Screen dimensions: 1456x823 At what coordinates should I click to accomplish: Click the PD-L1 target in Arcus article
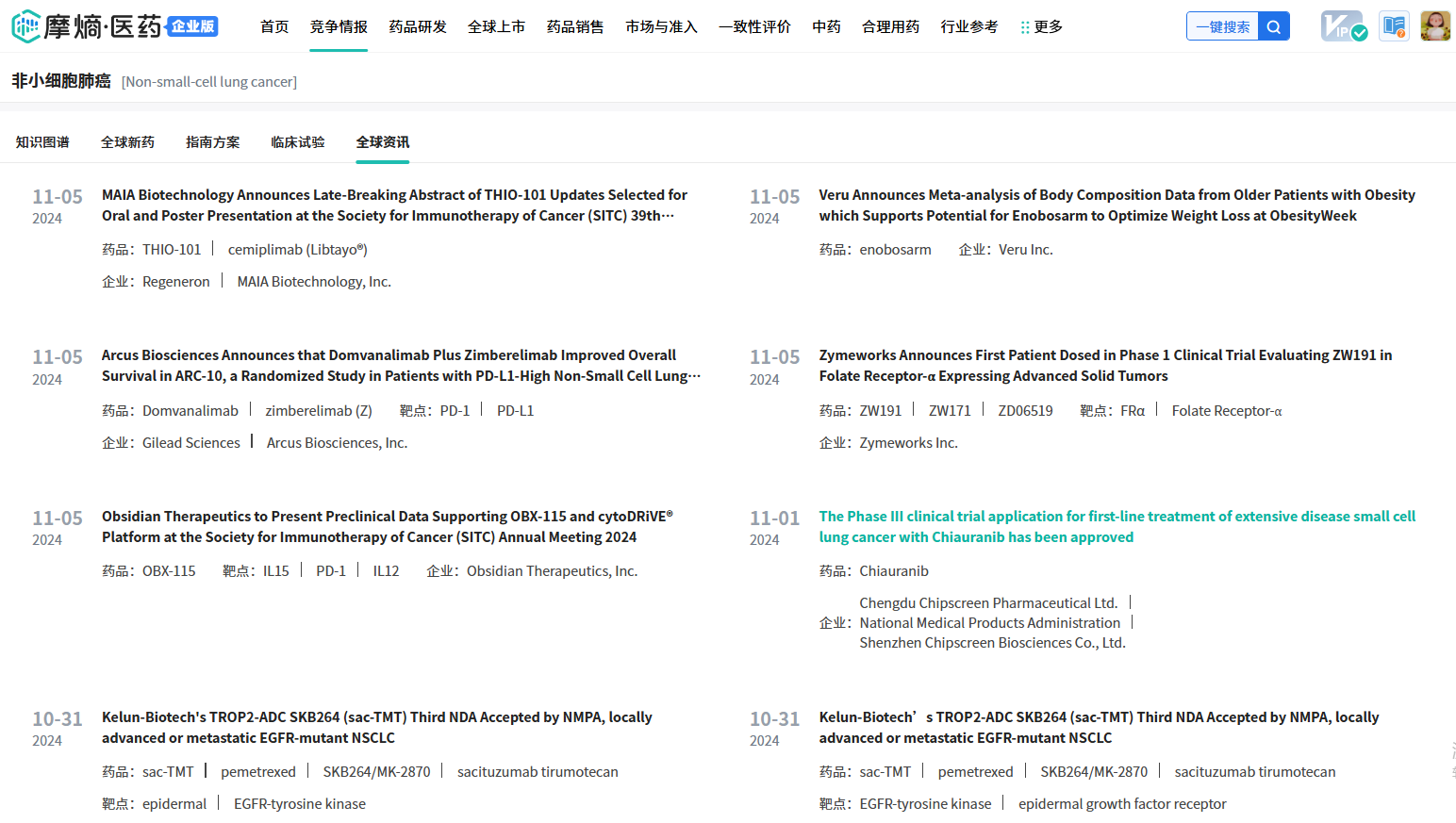[x=515, y=411]
